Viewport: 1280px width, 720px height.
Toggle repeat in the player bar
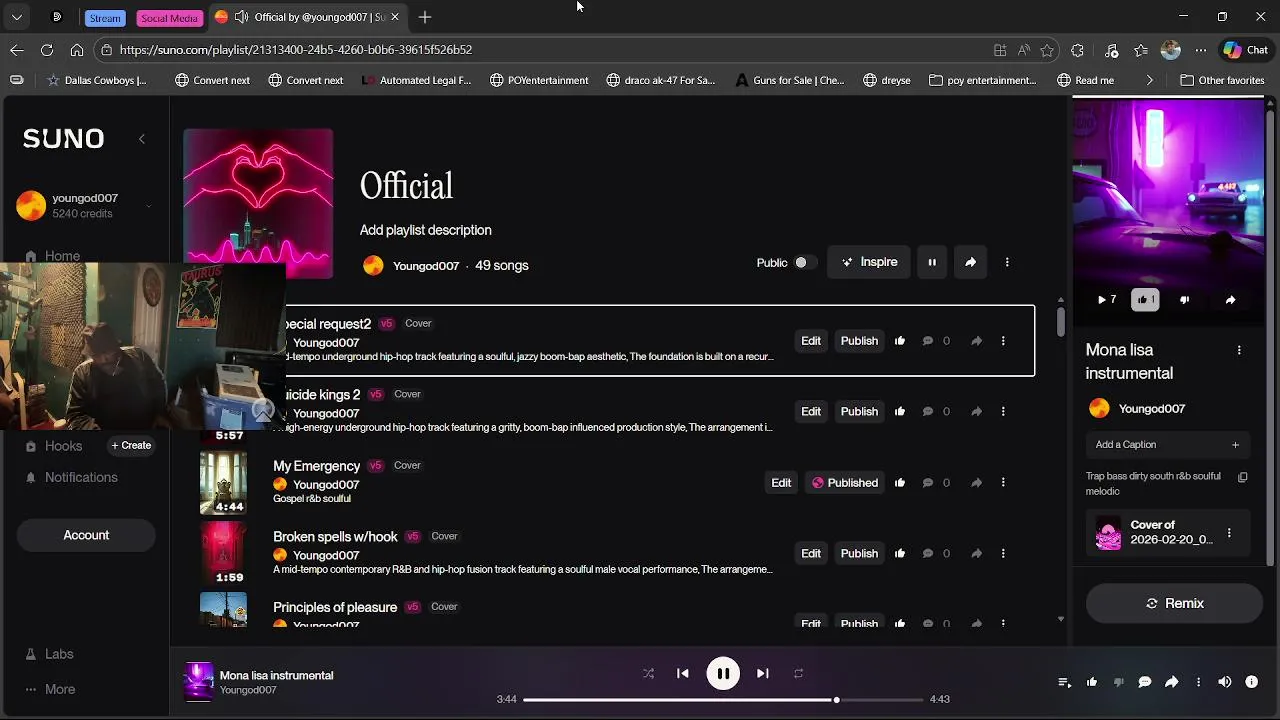tap(798, 674)
